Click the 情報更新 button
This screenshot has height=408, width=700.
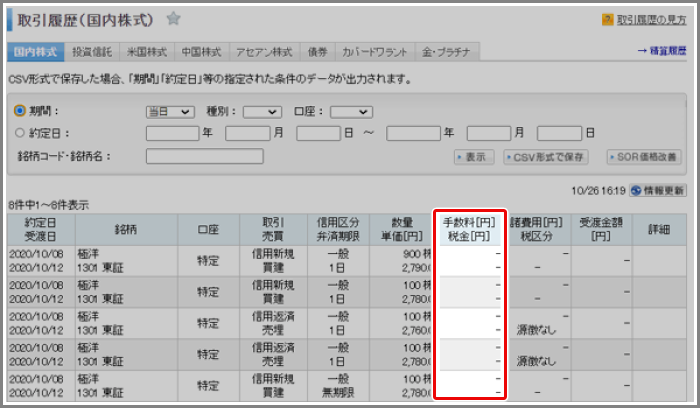[658, 191]
